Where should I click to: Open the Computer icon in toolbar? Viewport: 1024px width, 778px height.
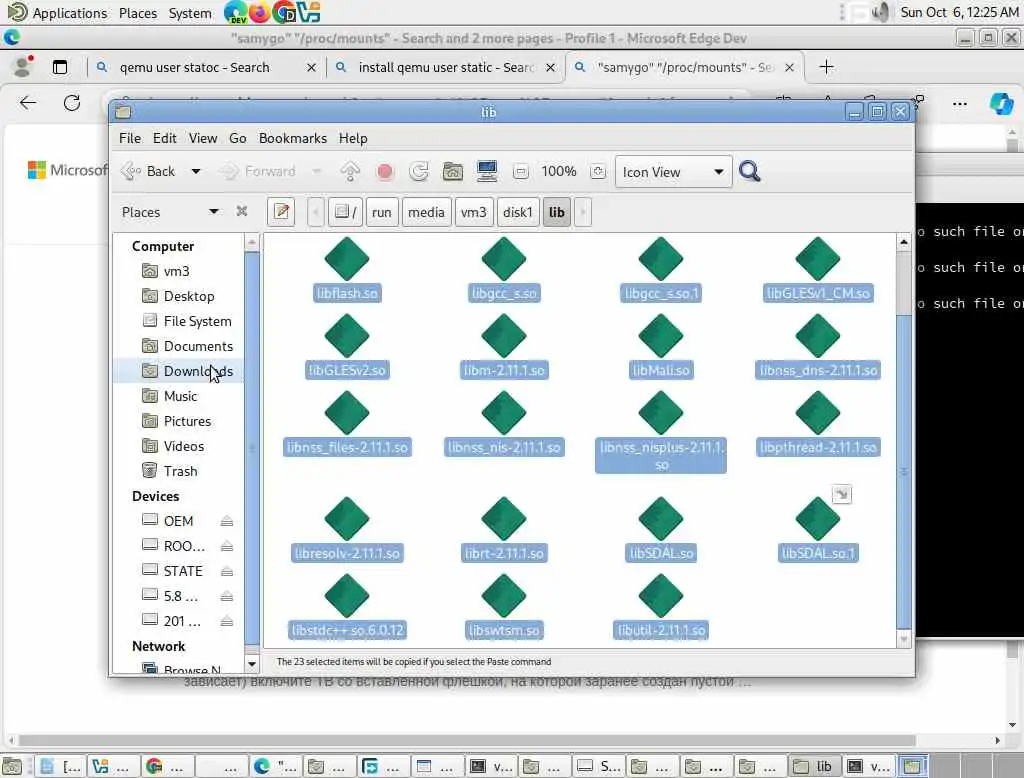(487, 171)
